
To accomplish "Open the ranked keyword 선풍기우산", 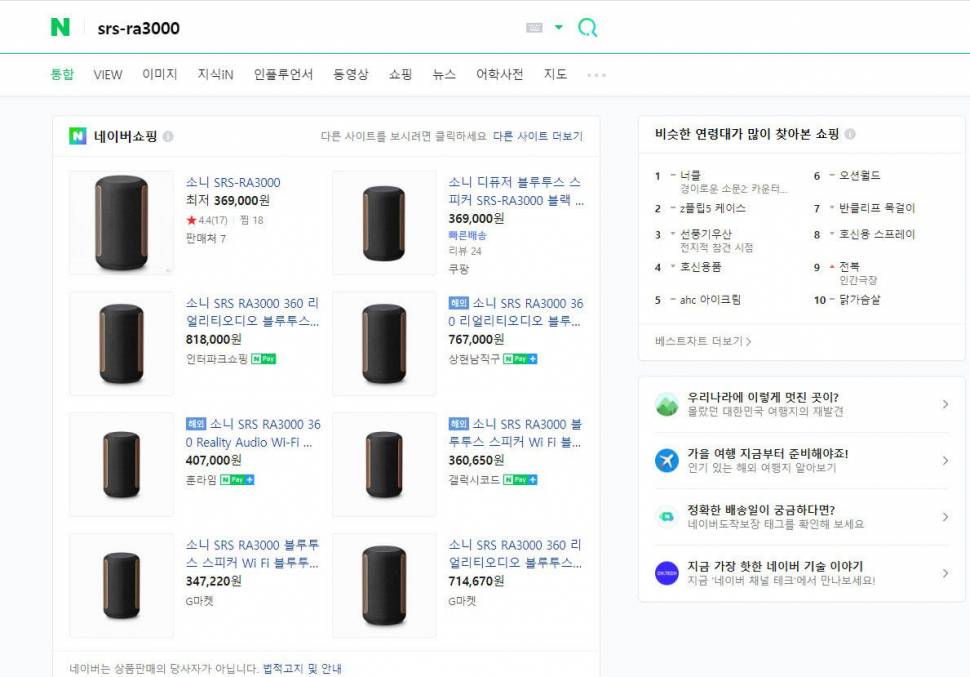I will [705, 234].
